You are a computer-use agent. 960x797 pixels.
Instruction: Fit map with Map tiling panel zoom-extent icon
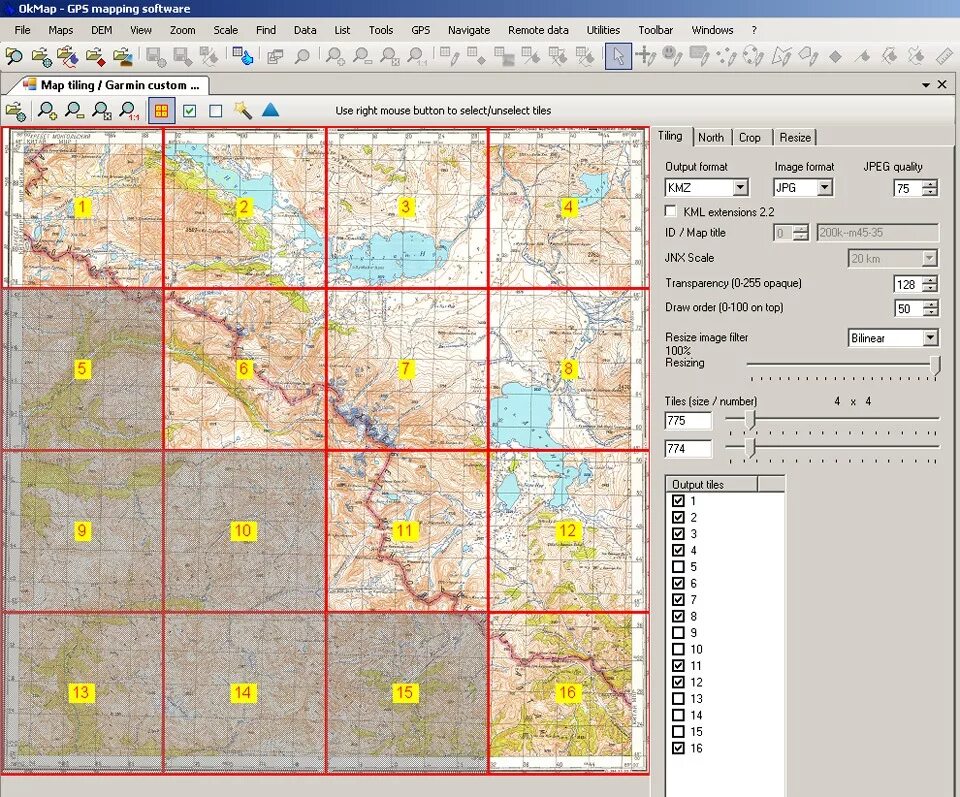pyautogui.click(x=101, y=111)
